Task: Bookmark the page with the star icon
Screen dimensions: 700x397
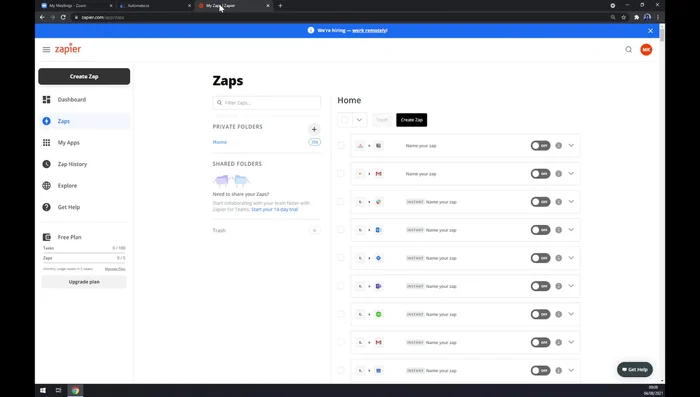Action: pyautogui.click(x=624, y=17)
